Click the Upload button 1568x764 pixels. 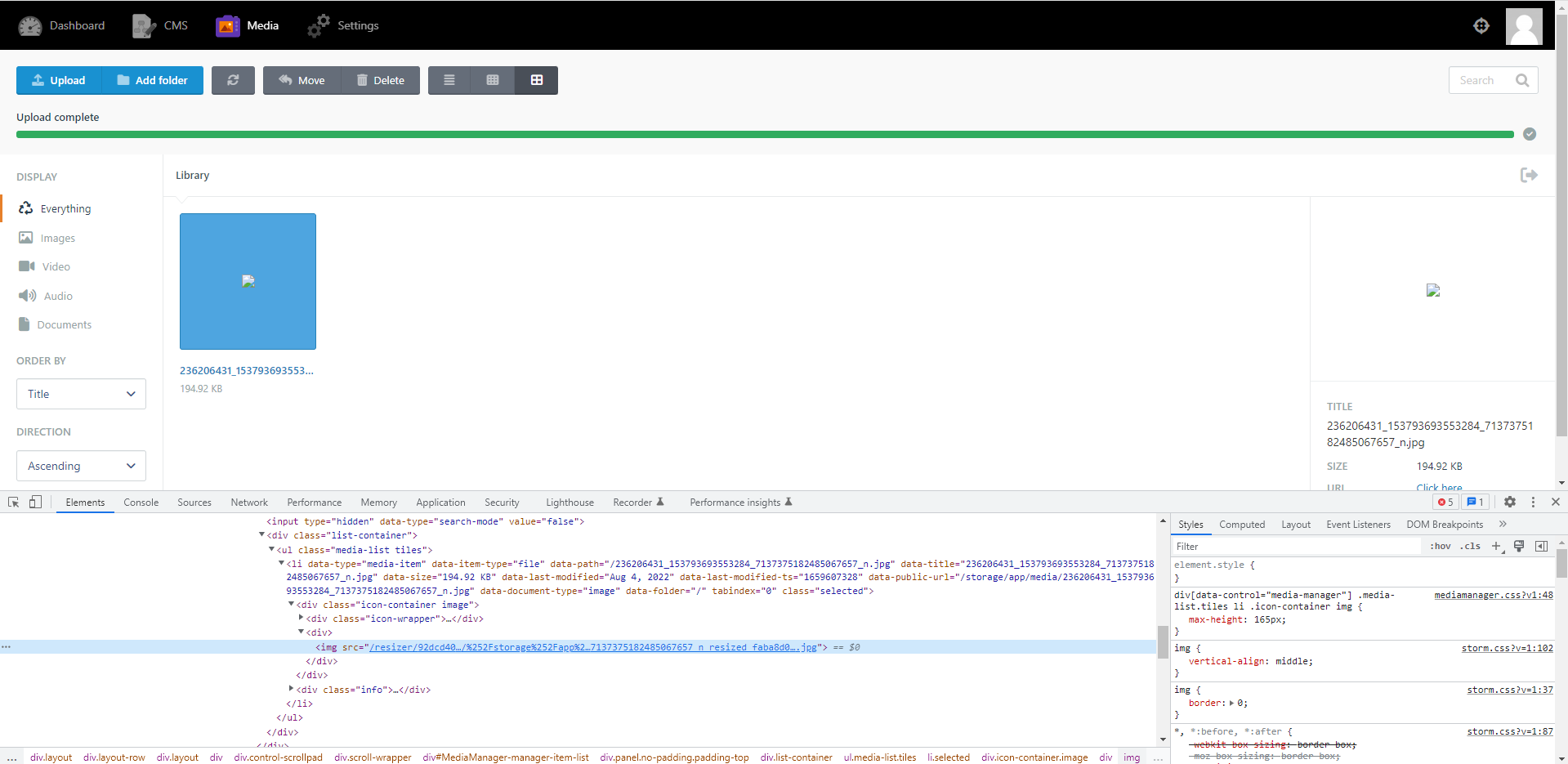click(x=57, y=80)
